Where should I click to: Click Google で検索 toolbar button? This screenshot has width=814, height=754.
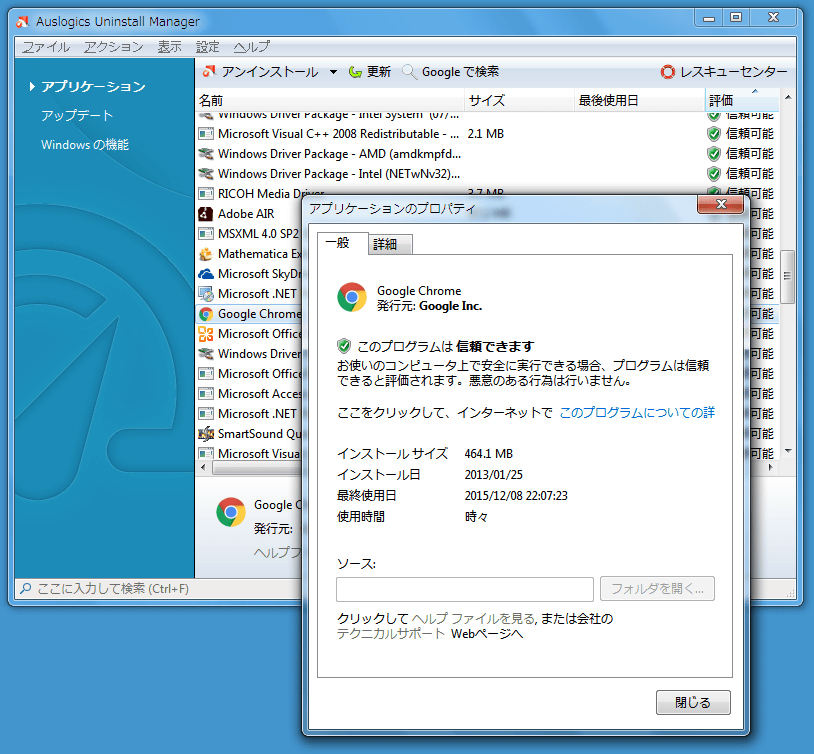451,72
